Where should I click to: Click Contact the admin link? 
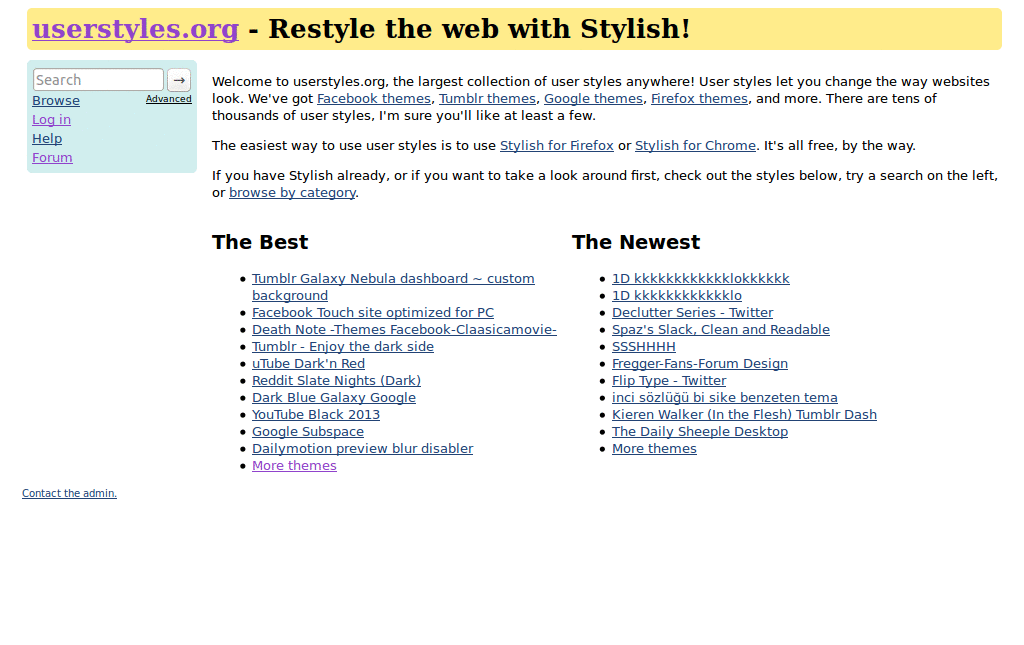[x=69, y=494]
